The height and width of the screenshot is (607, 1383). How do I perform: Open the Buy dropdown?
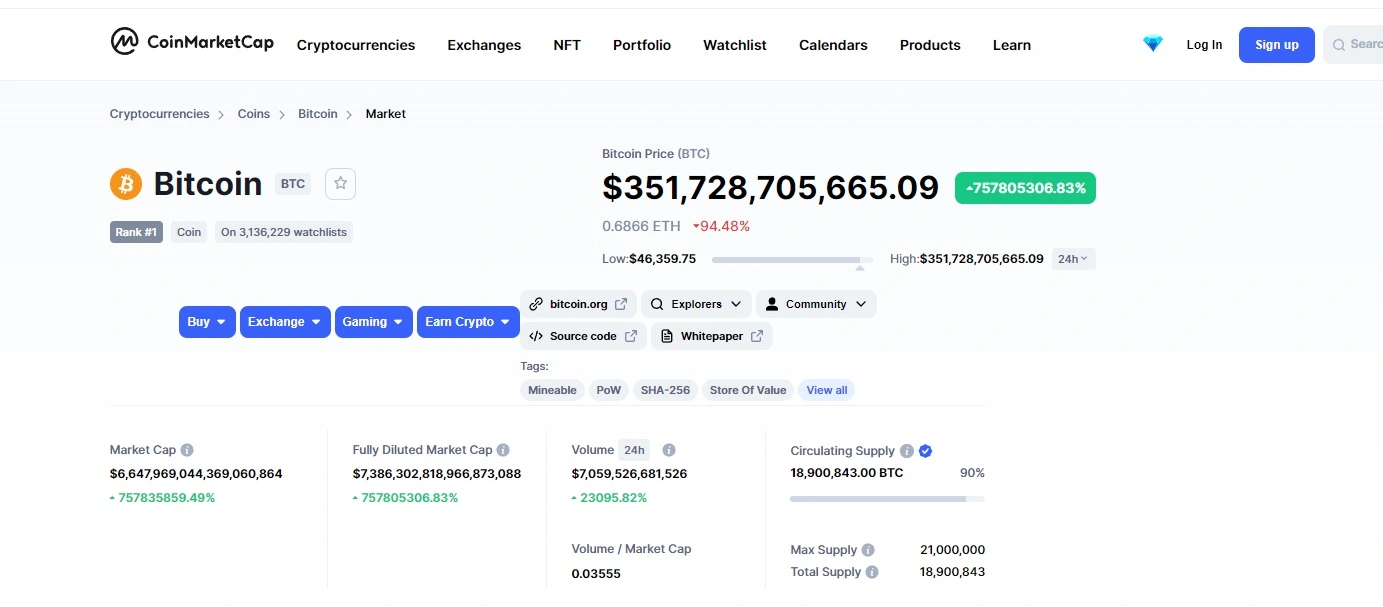207,322
